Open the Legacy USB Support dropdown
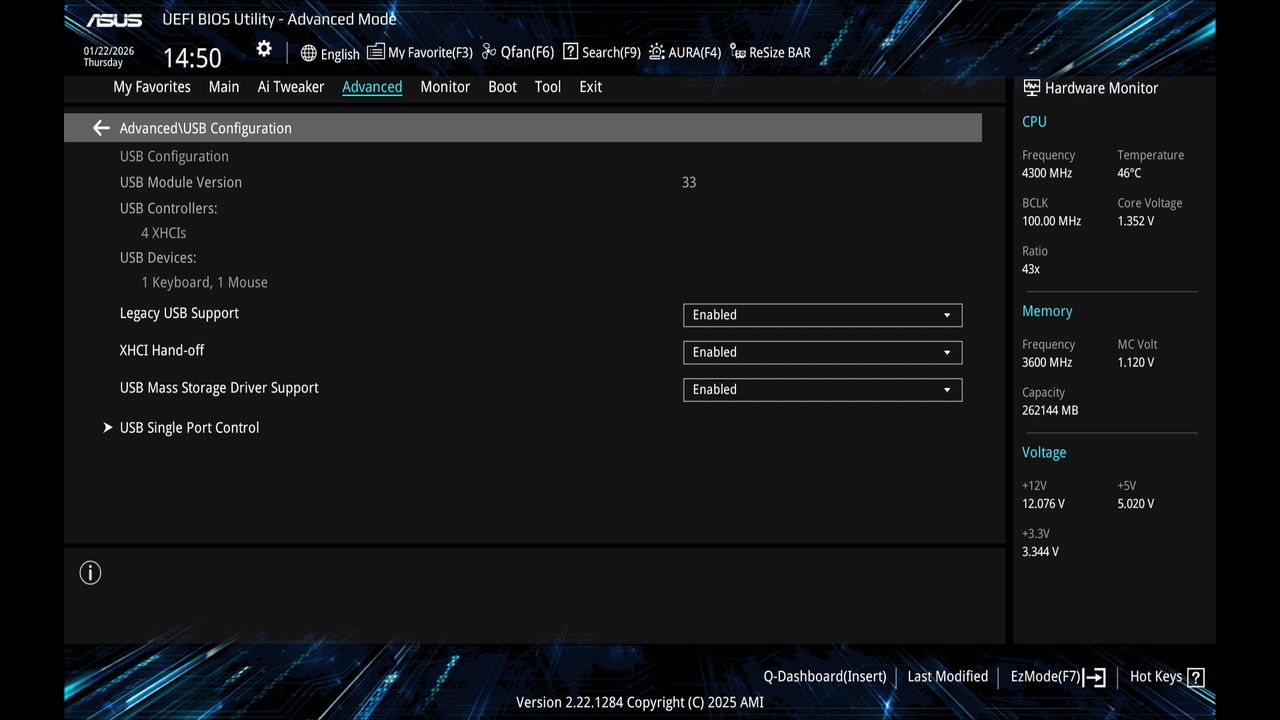1280x720 pixels. click(821, 315)
